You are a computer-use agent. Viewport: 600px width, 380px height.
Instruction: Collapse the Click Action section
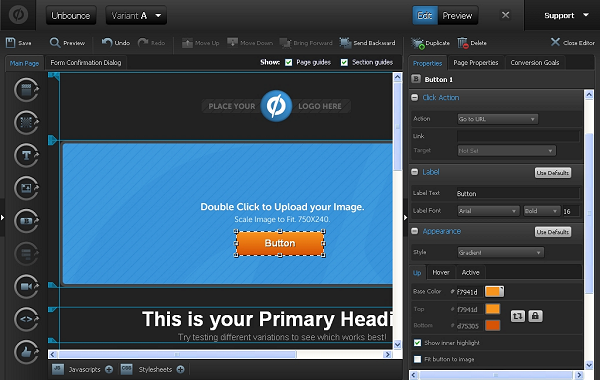click(415, 98)
